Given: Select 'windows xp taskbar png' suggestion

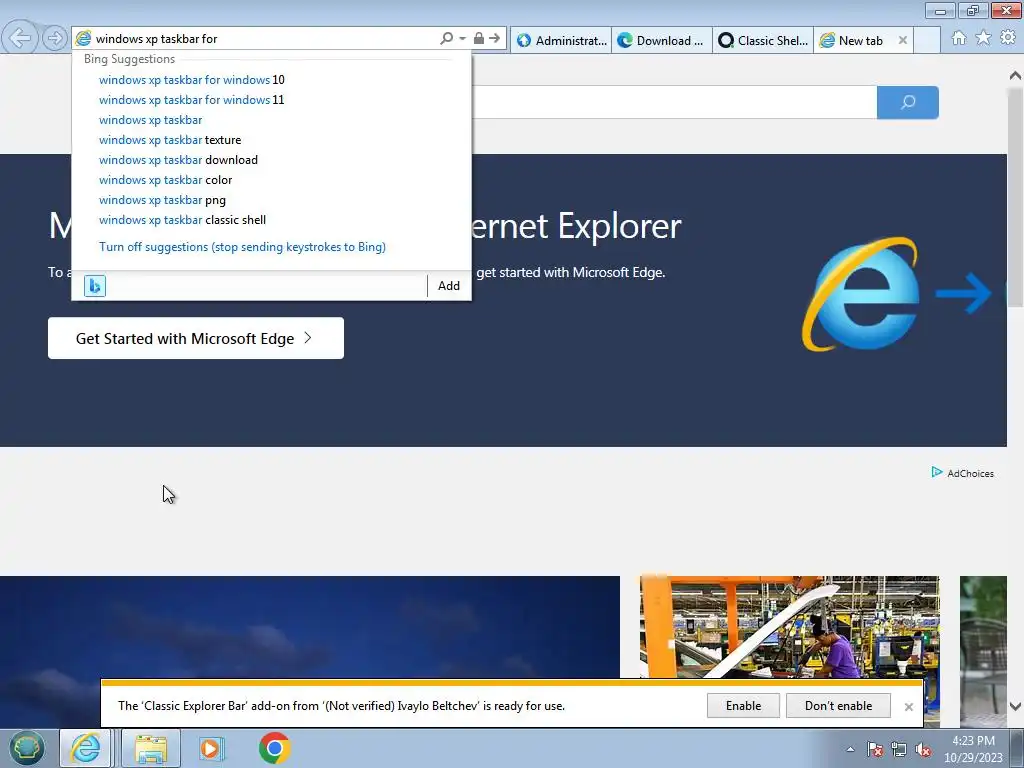Looking at the screenshot, I should point(162,200).
